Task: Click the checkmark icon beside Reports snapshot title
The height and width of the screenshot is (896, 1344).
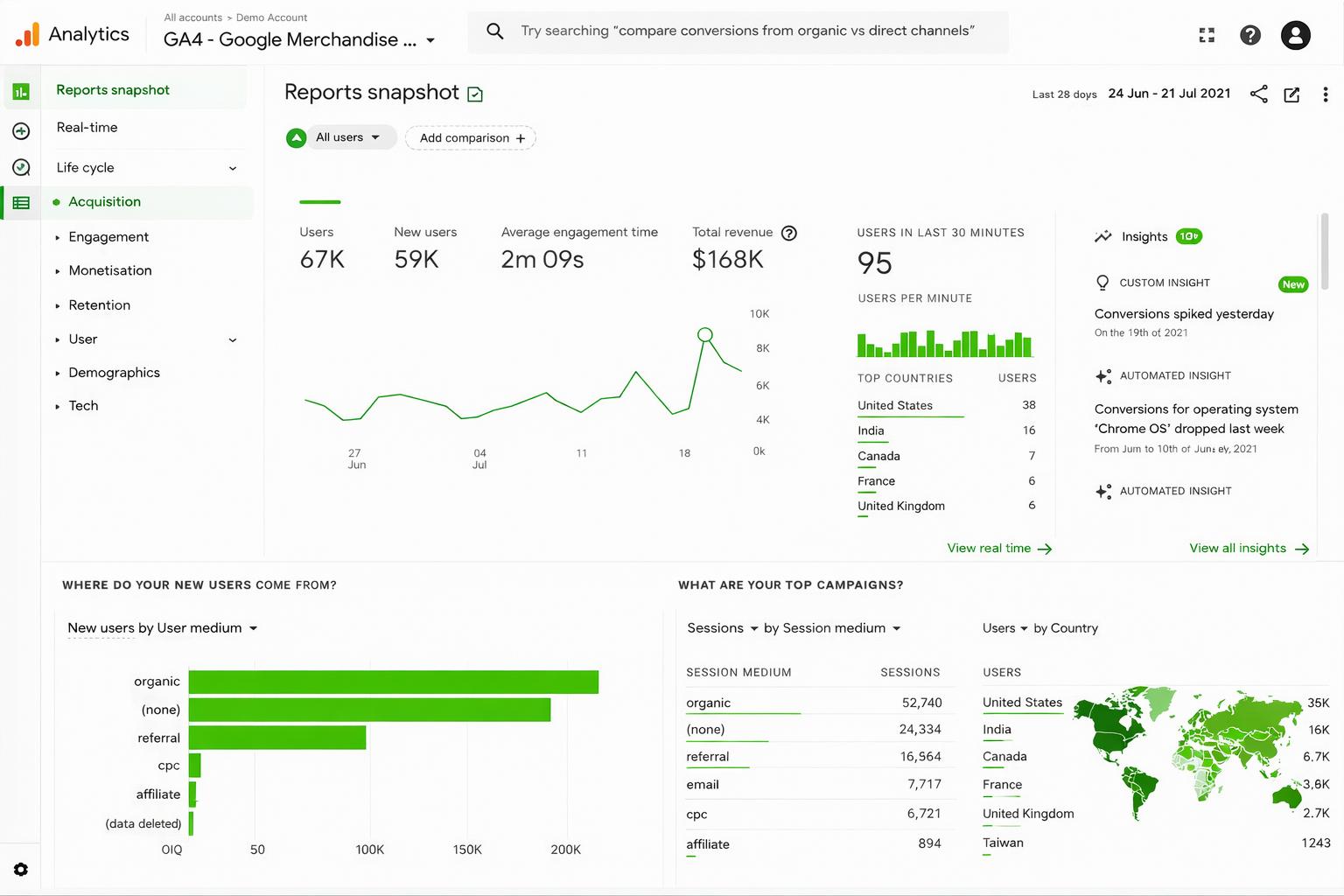Action: (474, 93)
